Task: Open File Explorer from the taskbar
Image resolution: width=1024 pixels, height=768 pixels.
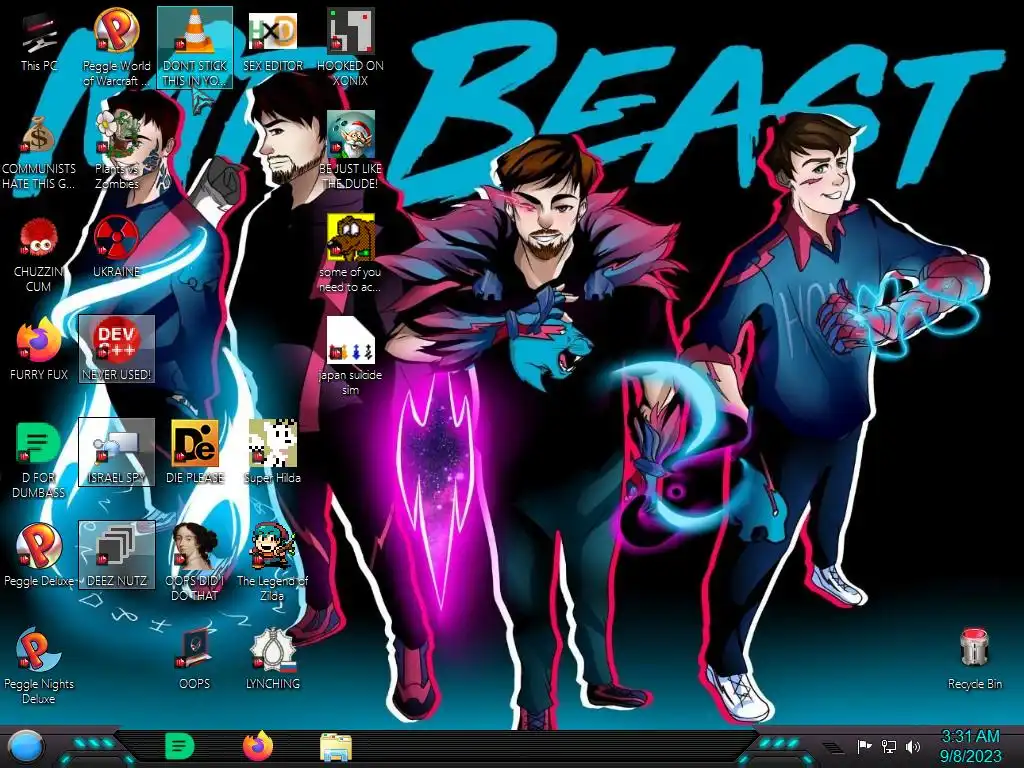Action: point(336,747)
